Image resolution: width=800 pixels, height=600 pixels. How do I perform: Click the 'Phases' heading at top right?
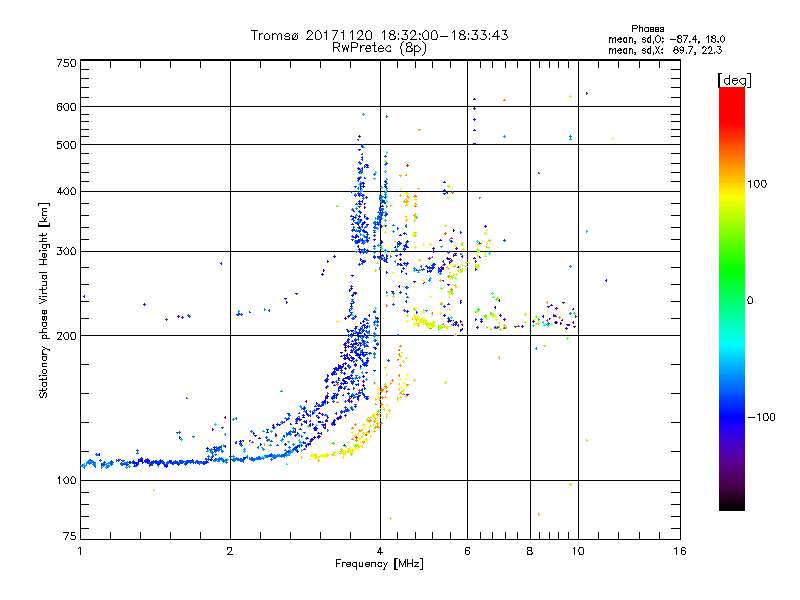[x=647, y=29]
